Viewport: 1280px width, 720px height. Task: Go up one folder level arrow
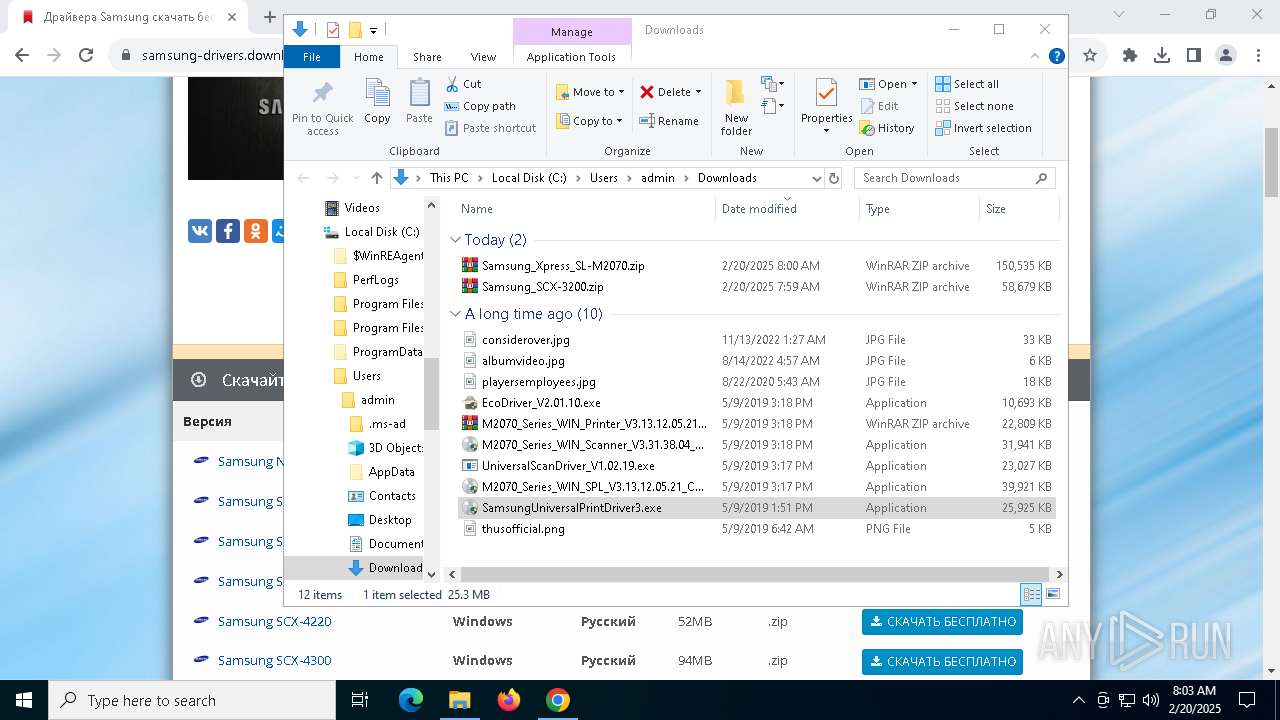(376, 178)
